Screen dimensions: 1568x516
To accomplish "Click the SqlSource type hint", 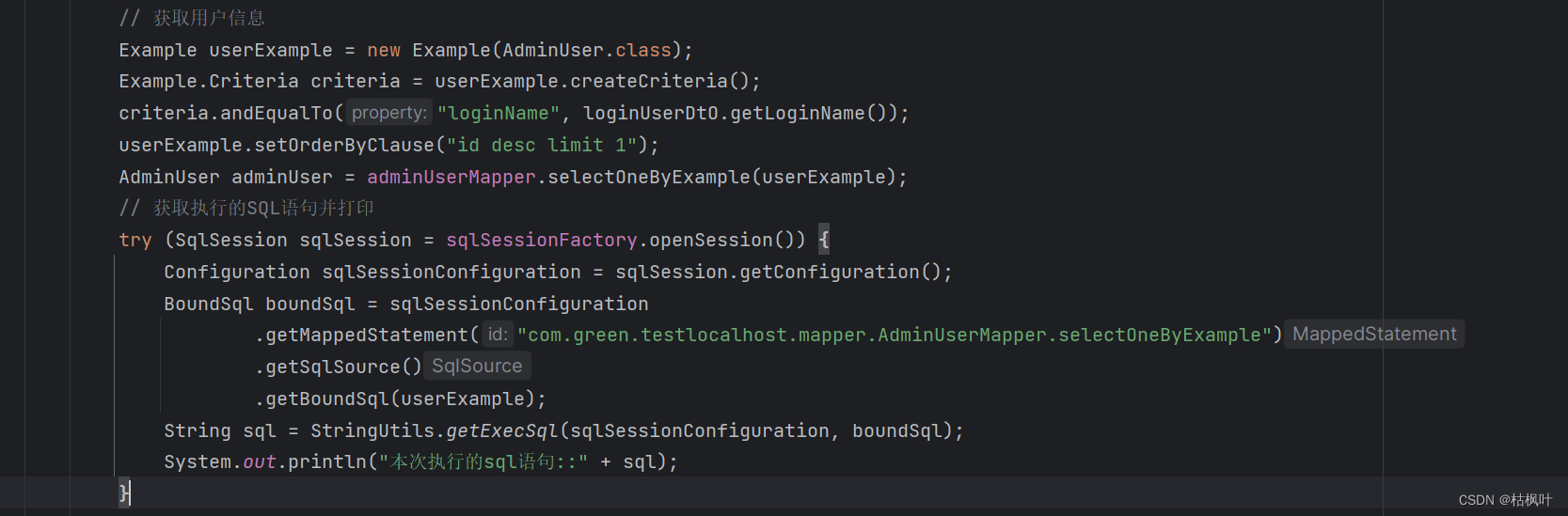I will (x=477, y=366).
